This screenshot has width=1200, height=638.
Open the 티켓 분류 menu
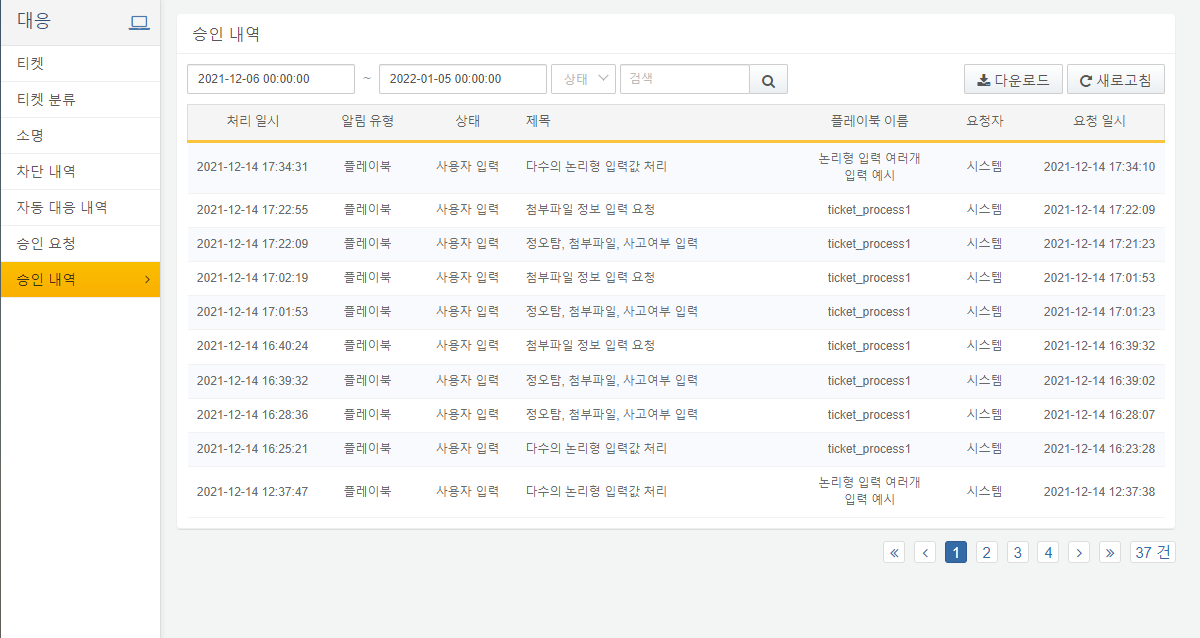[x=80, y=100]
